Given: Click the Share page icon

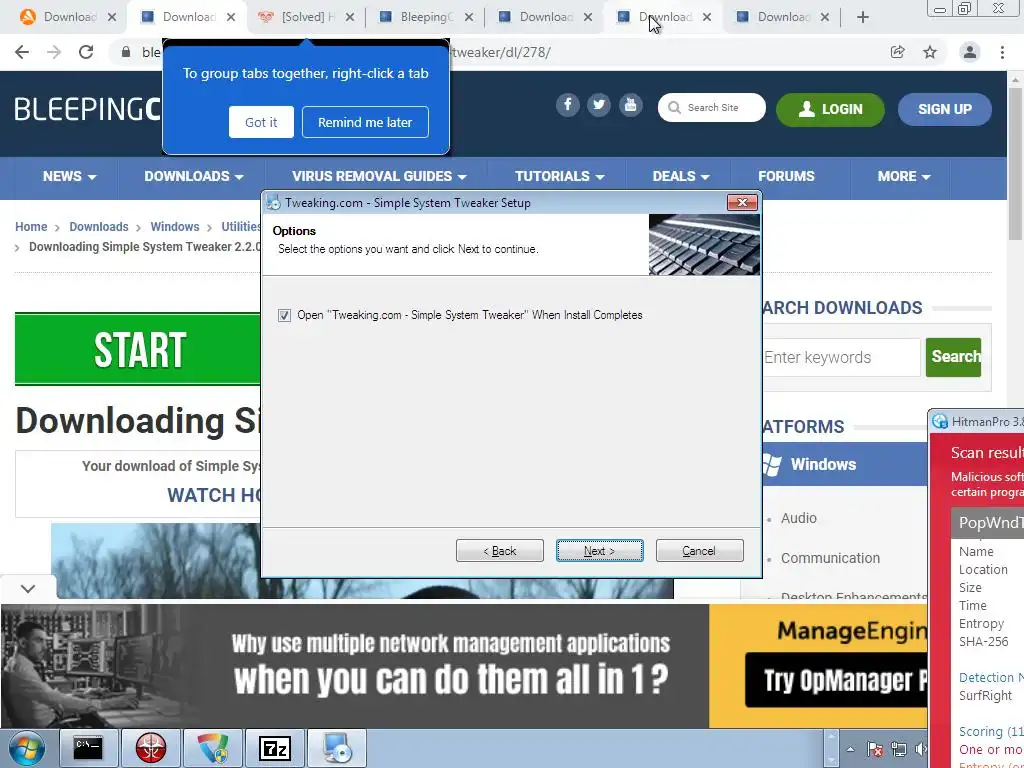Looking at the screenshot, I should pos(897,52).
